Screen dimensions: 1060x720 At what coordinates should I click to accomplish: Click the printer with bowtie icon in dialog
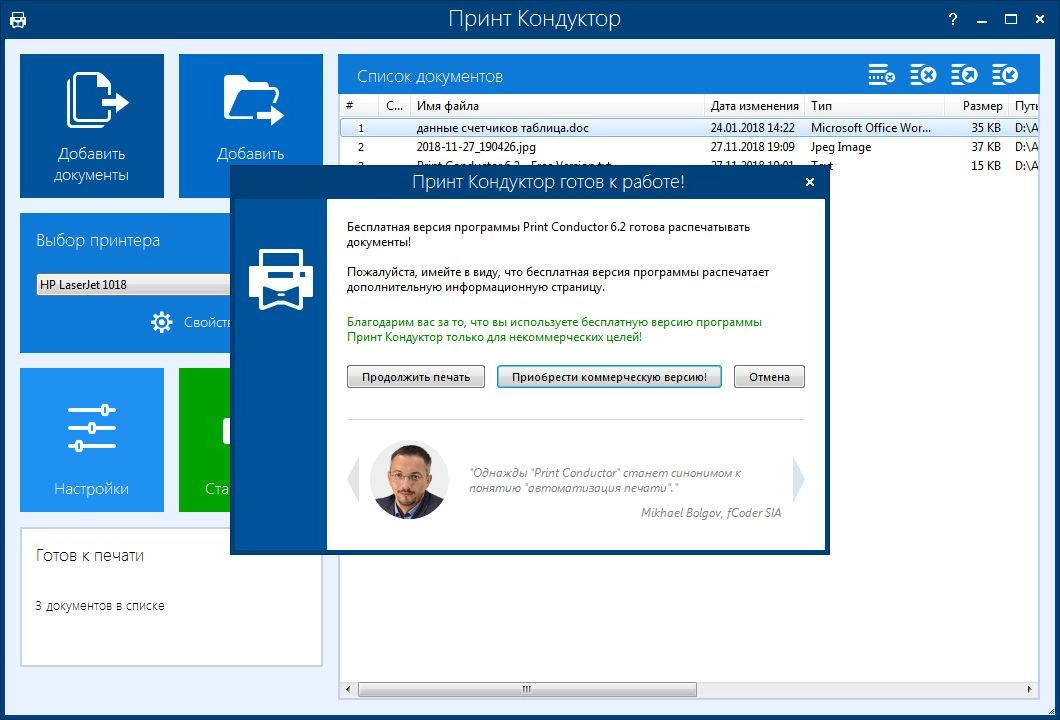click(281, 279)
